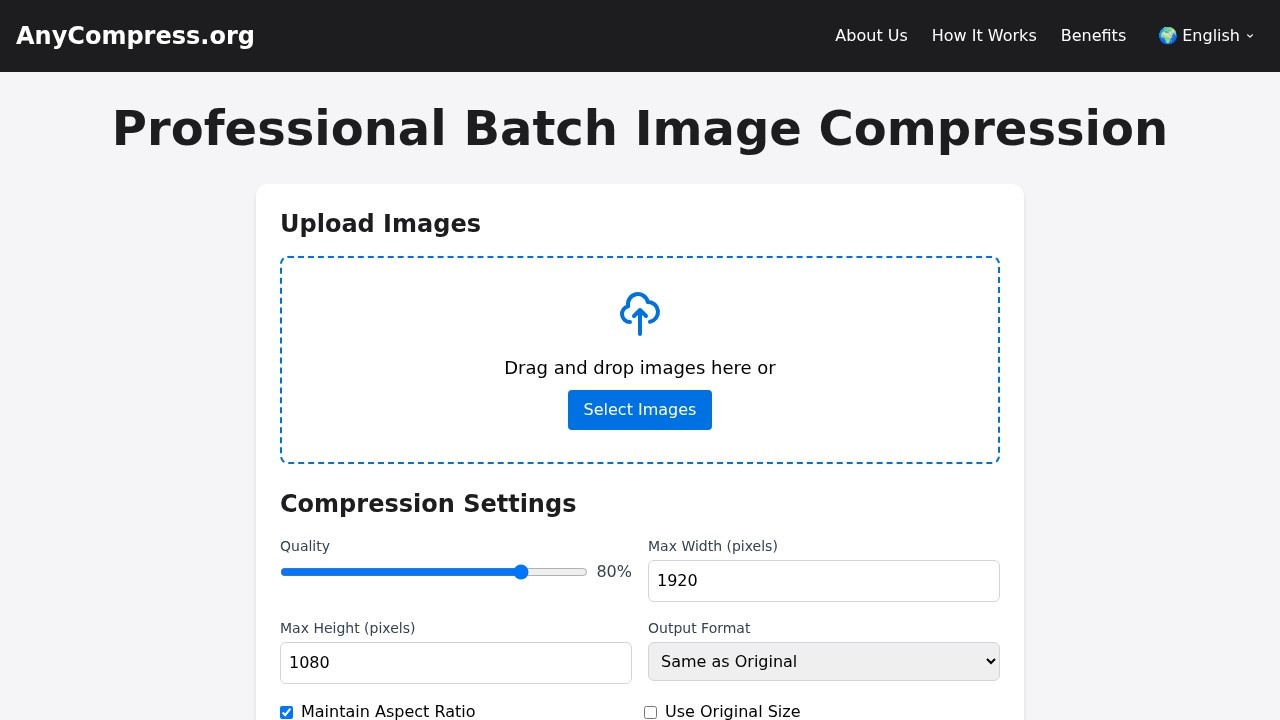Click the Quality slider handle
This screenshot has width=1280, height=720.
[521, 572]
